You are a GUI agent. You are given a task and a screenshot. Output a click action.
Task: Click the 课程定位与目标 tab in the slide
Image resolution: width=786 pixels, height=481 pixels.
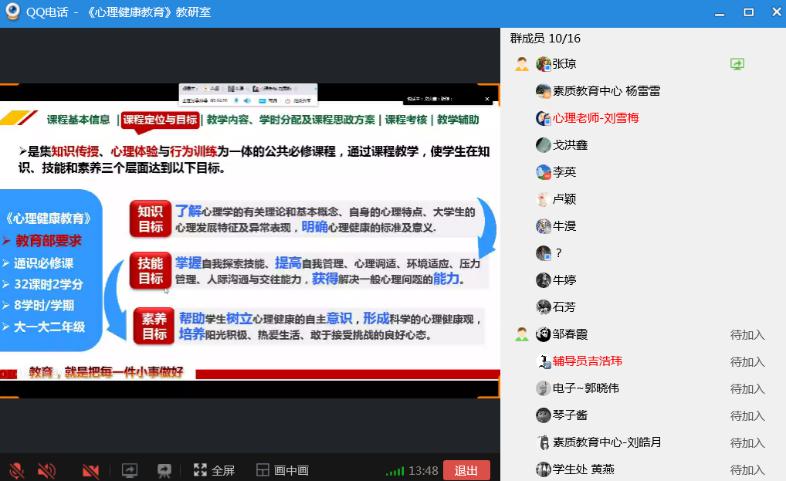click(x=160, y=120)
